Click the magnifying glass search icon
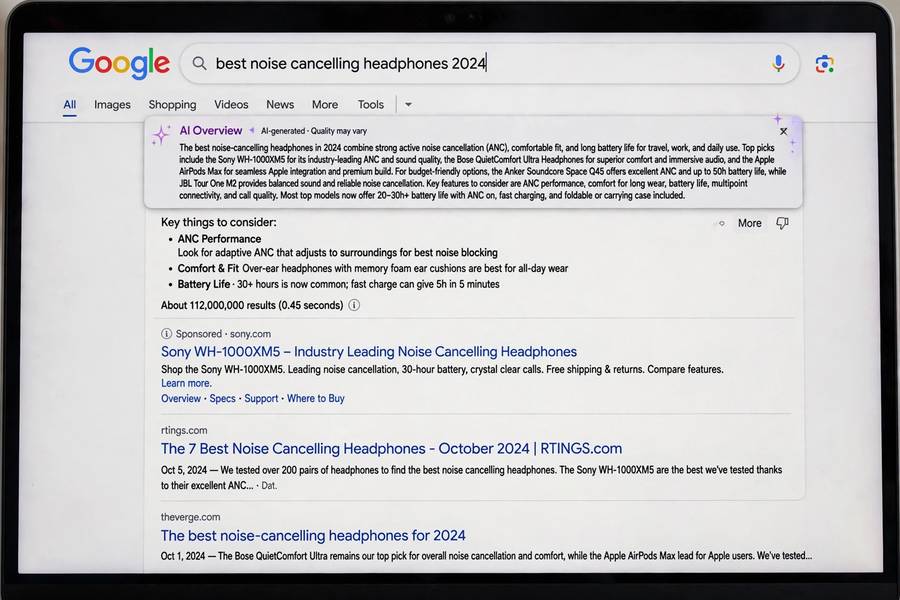Viewport: 900px width, 600px height. click(x=199, y=63)
